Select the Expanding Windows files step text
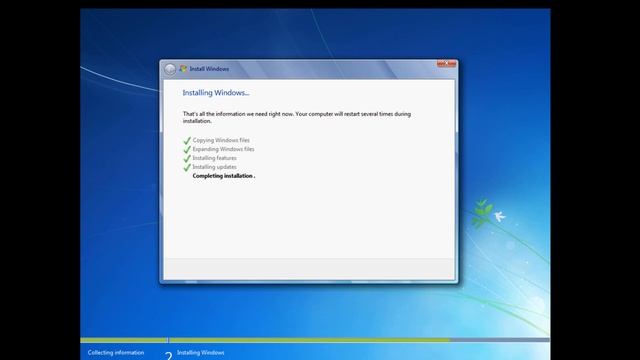This screenshot has width=640, height=360. coord(223,149)
